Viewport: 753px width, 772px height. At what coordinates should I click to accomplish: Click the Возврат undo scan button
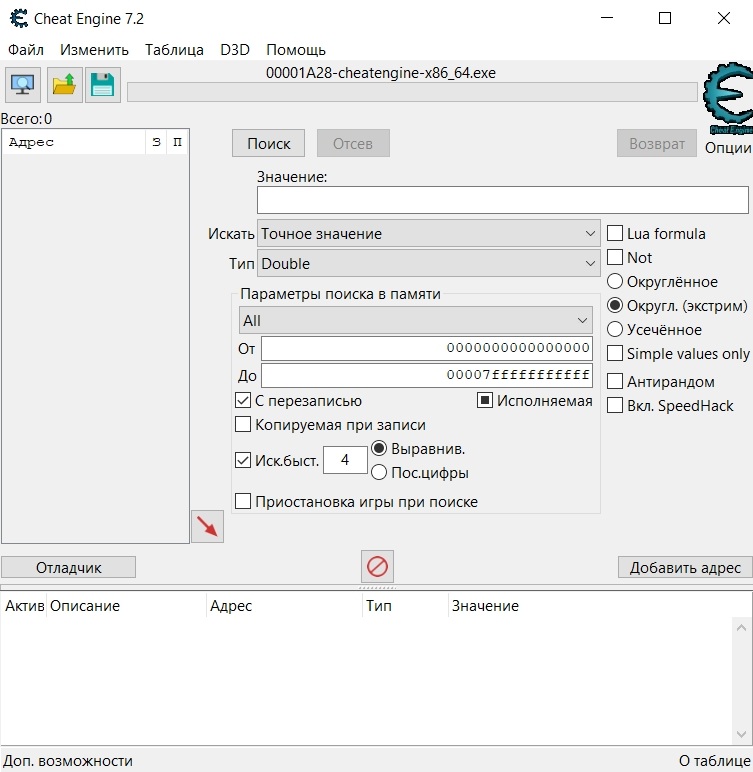pos(657,143)
